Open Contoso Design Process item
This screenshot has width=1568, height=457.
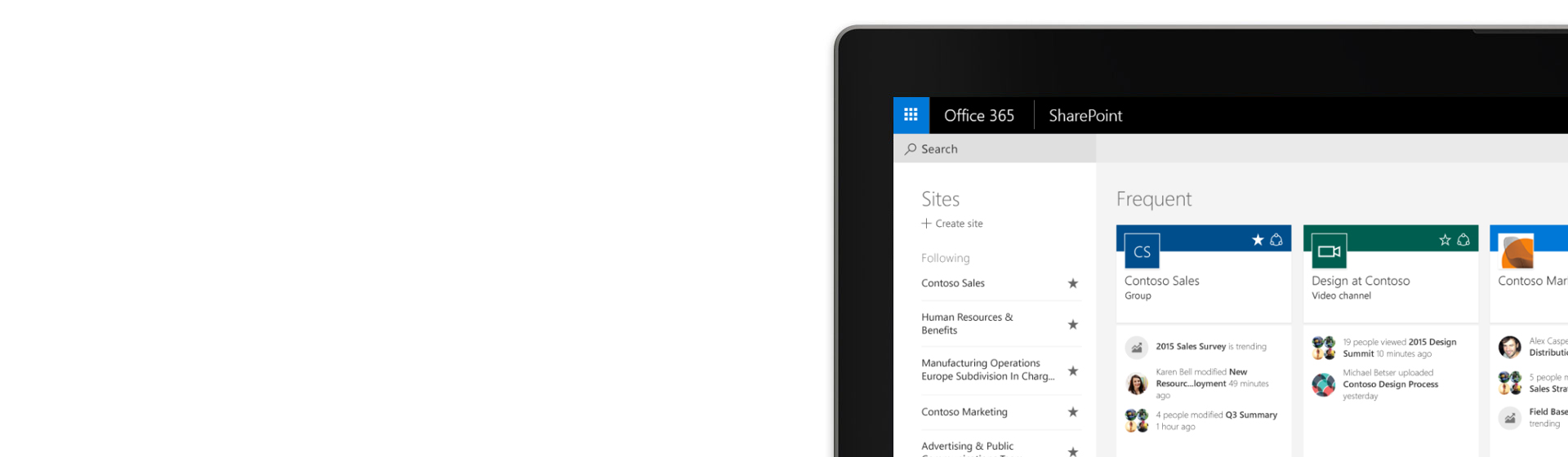click(1391, 384)
